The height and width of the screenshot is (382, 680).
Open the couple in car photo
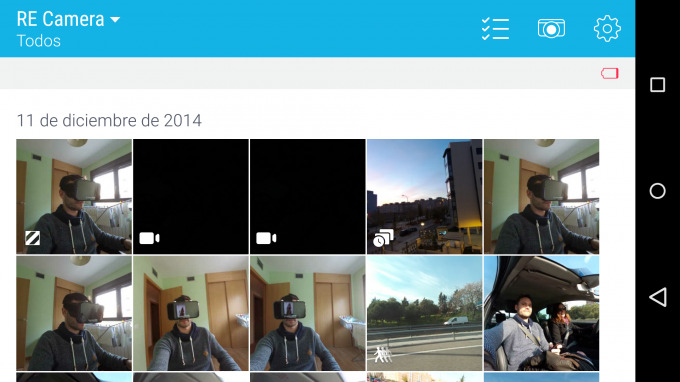tap(541, 313)
